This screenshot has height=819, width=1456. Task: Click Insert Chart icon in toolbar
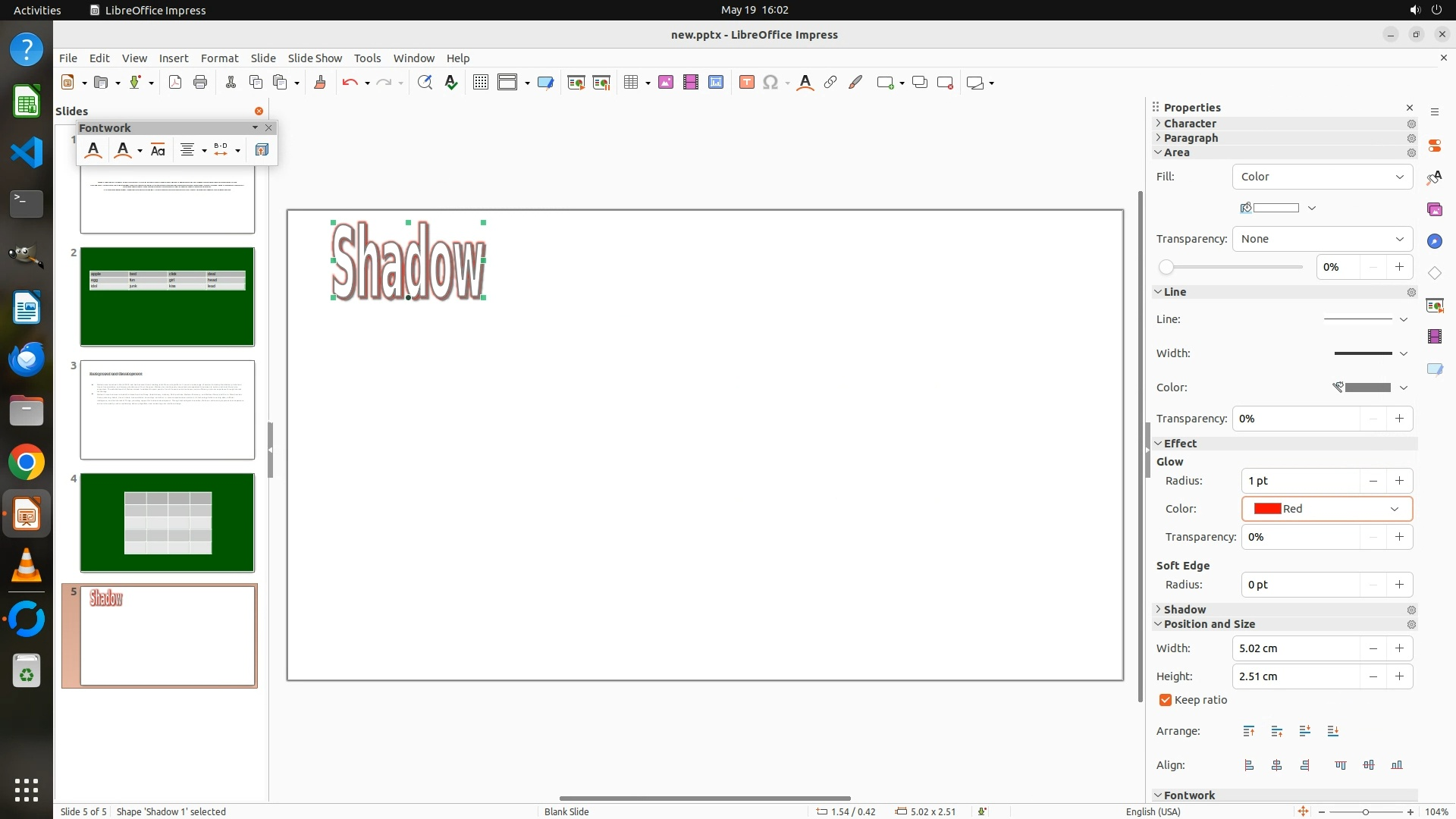tap(716, 83)
